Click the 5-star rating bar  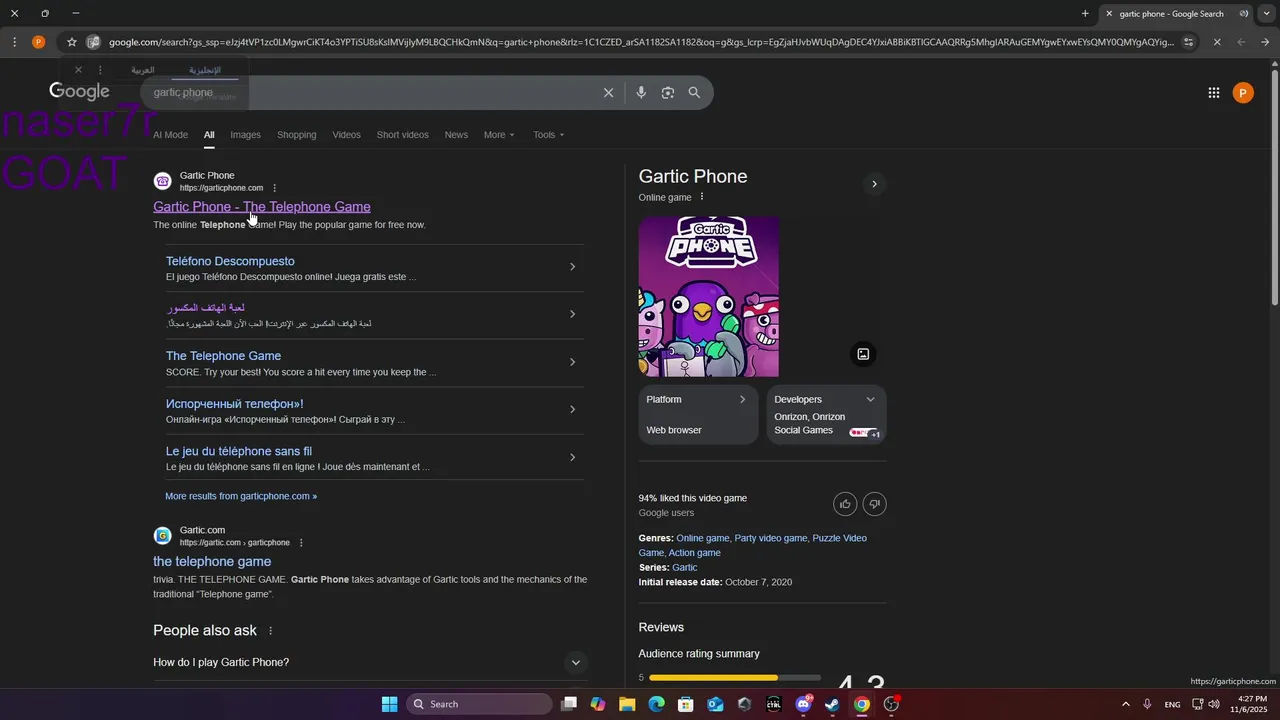[x=735, y=678]
